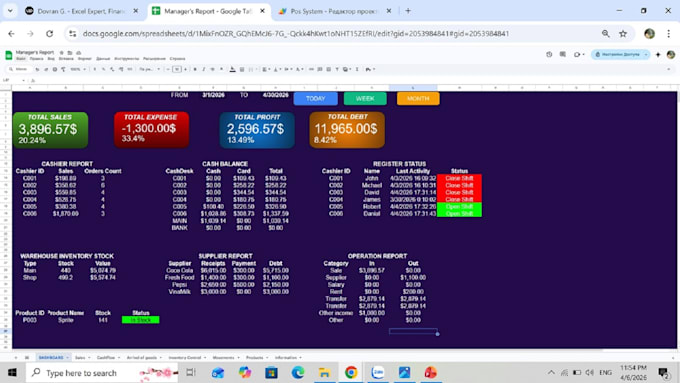Open the comments panel icon
The image size is (680, 383).
point(562,54)
